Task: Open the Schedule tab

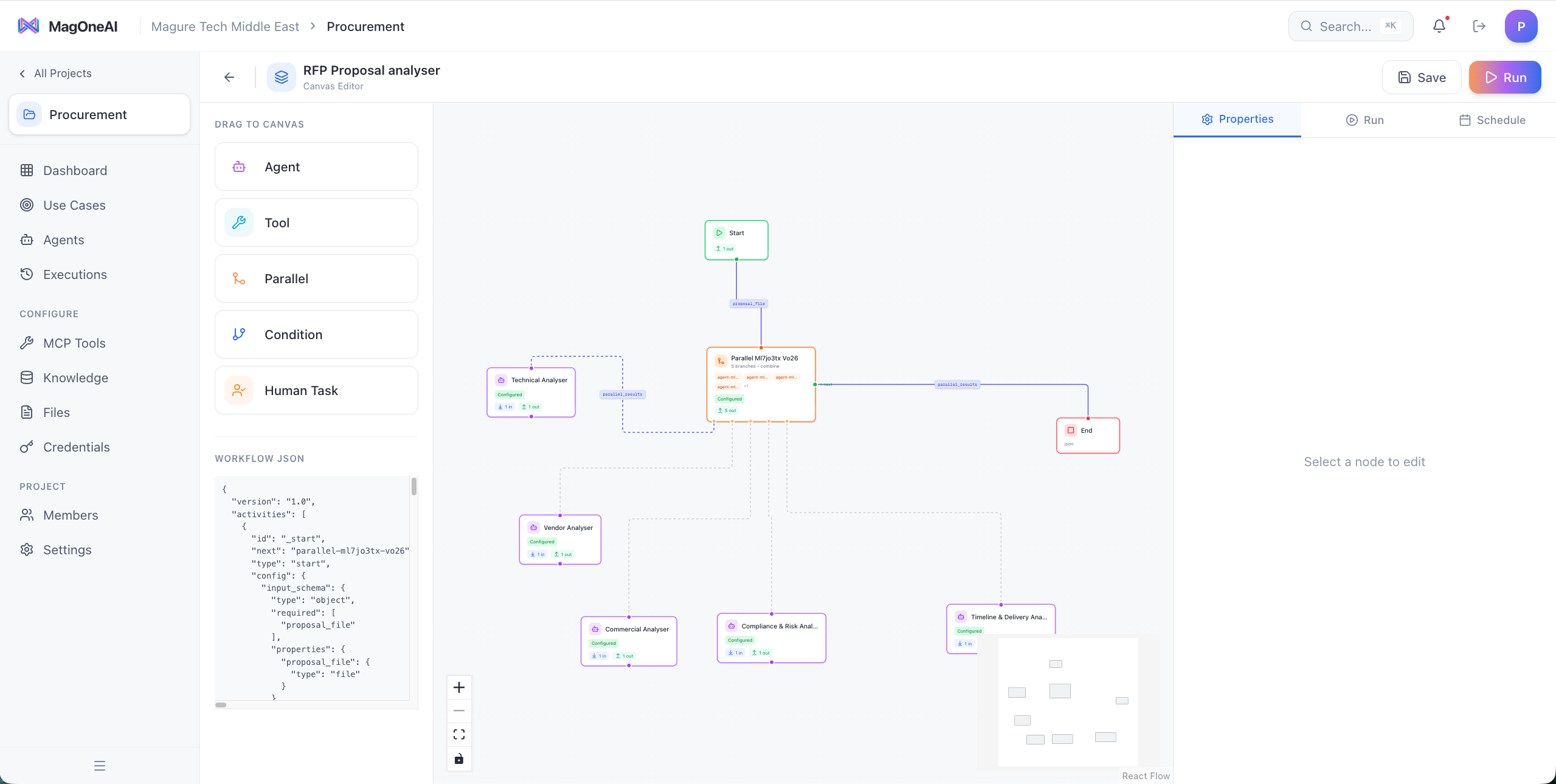Action: click(x=1493, y=120)
